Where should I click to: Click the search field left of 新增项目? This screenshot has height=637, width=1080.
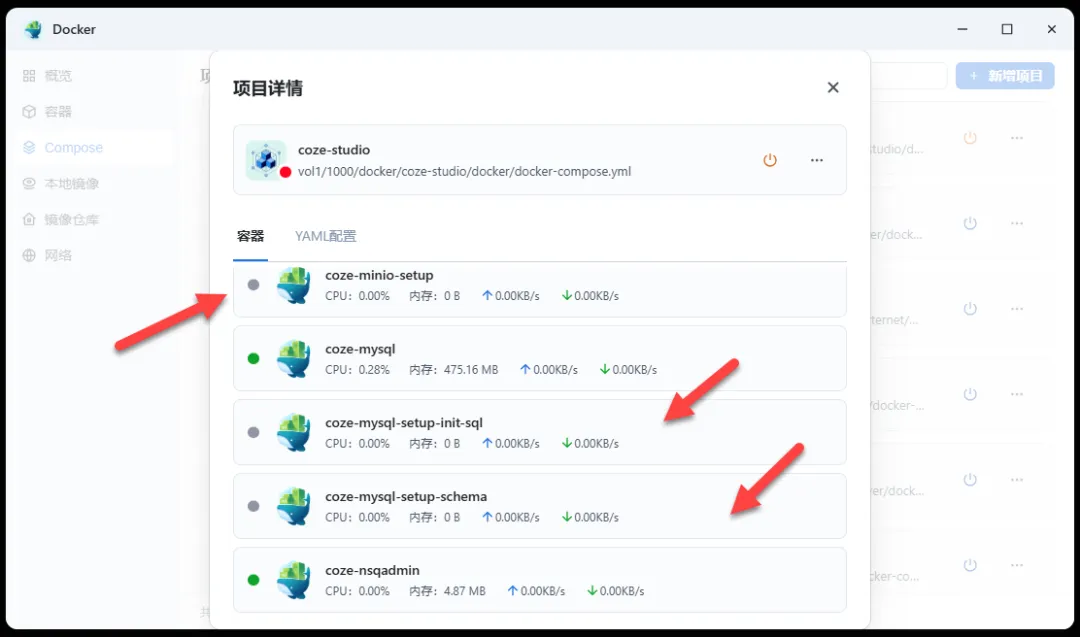point(909,76)
